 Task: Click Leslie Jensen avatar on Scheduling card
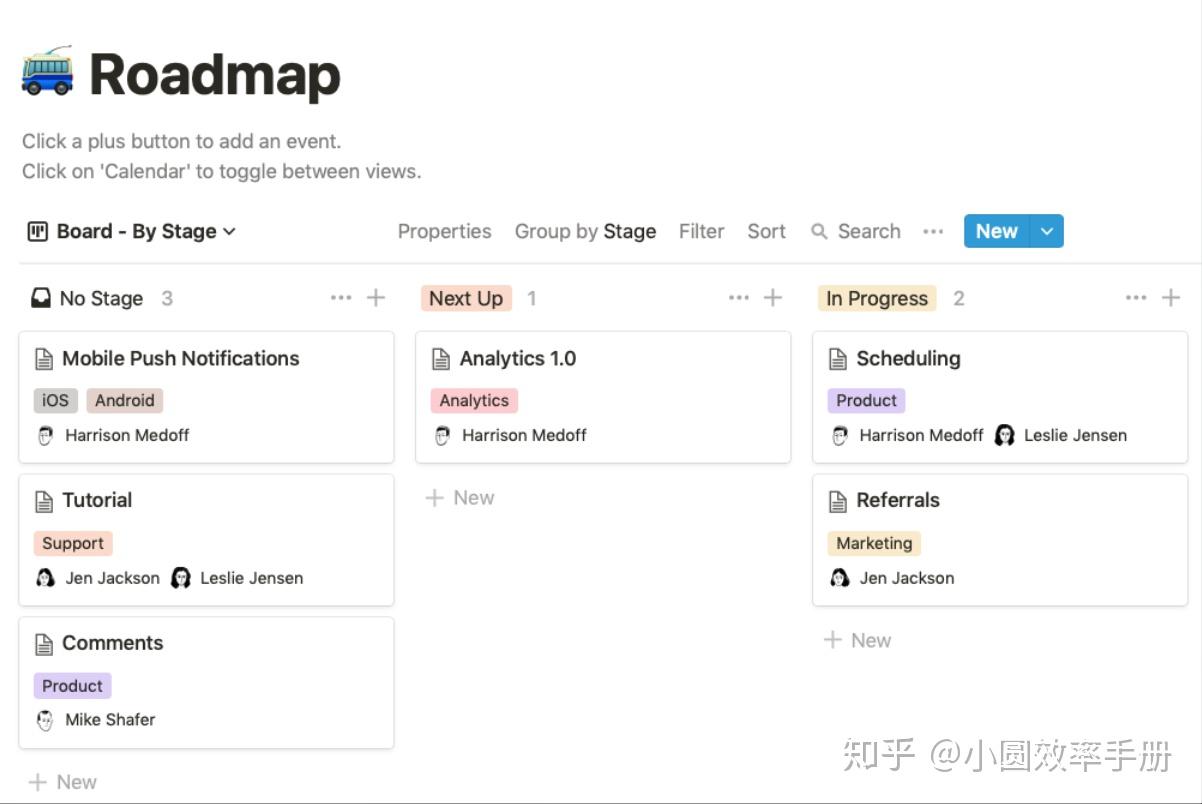[1004, 435]
